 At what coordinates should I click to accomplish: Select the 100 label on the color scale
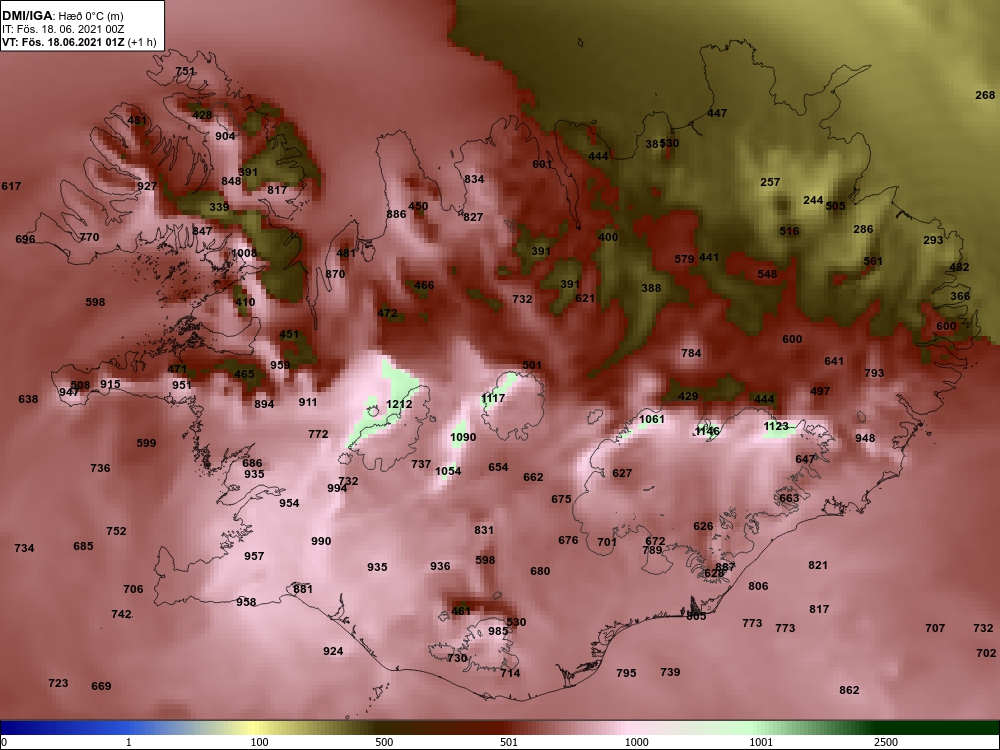(260, 742)
